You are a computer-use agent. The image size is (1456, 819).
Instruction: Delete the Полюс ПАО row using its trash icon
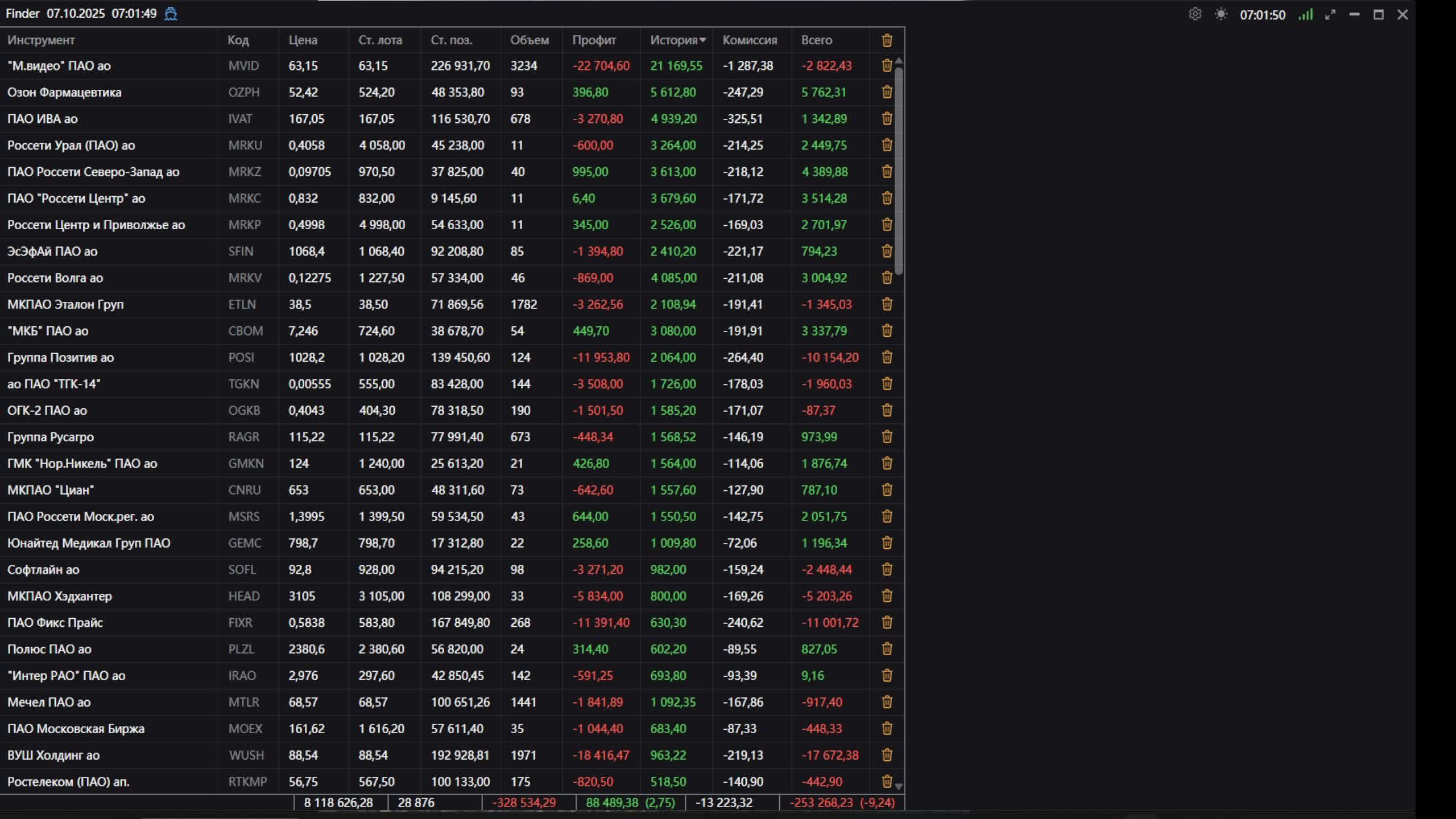(x=887, y=650)
